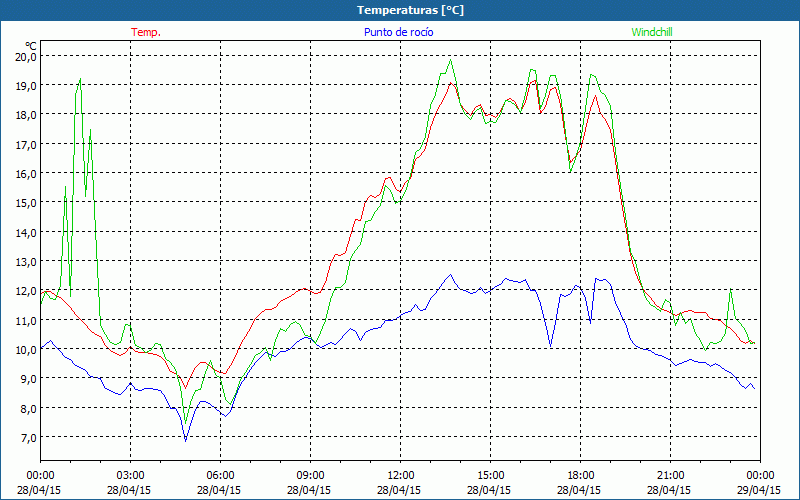Click the 21:00 time axis label
The height and width of the screenshot is (500, 800).
[670, 476]
